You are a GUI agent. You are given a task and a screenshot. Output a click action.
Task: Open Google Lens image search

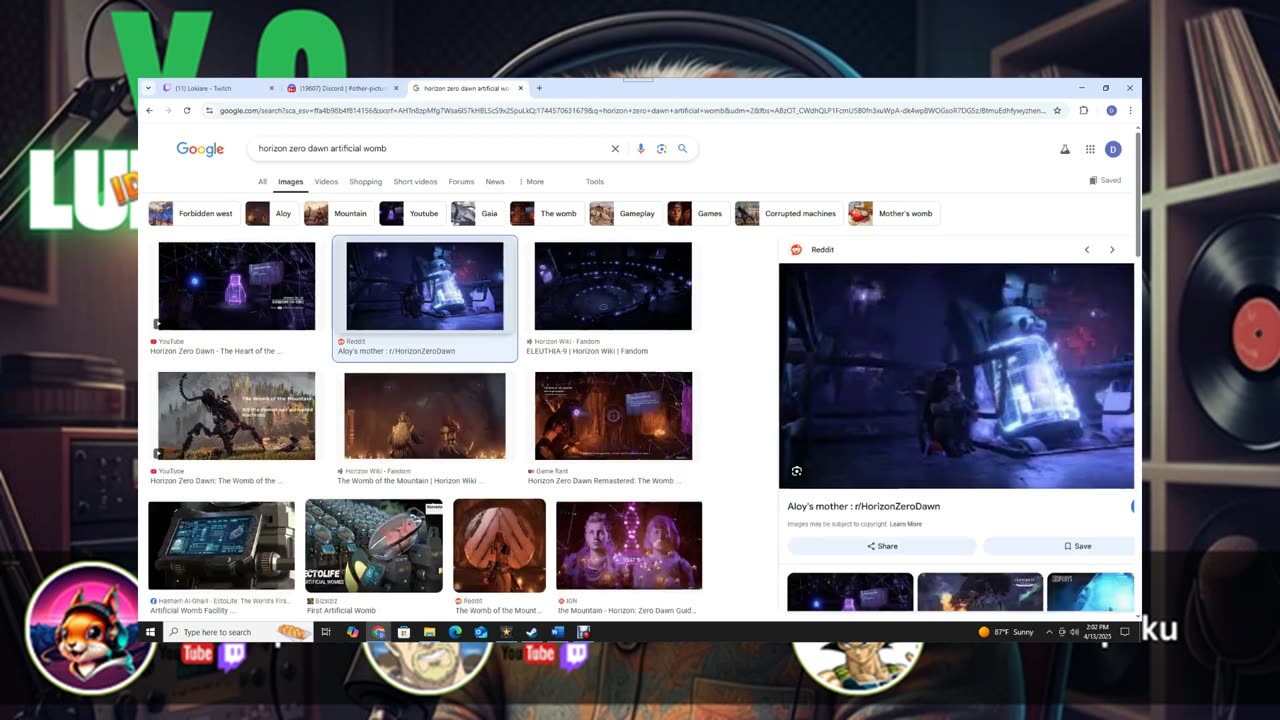(x=661, y=149)
